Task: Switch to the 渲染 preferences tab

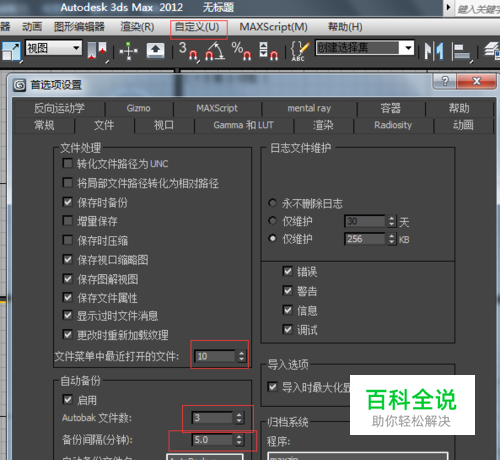Action: tap(323, 125)
